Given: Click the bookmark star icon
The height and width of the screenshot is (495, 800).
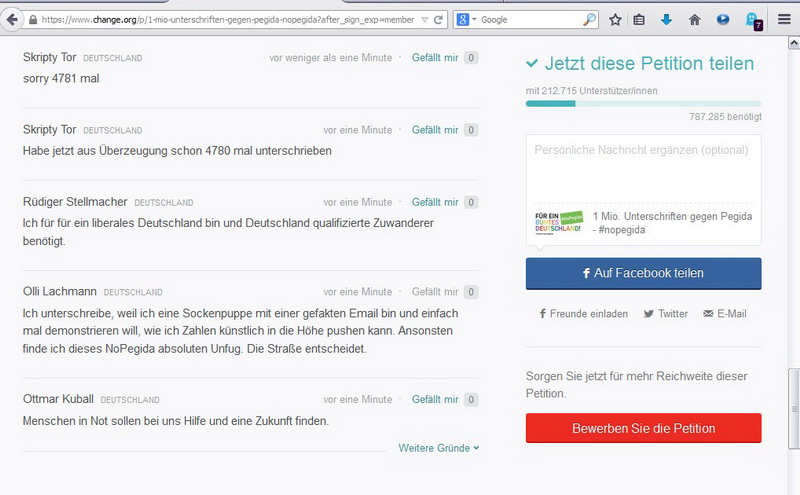Looking at the screenshot, I should 615,20.
